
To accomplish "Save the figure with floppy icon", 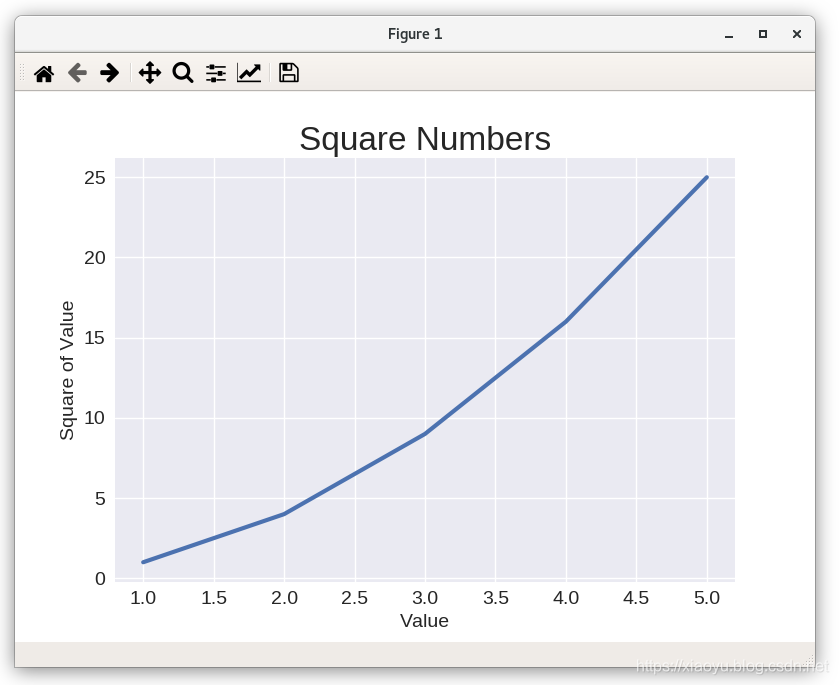I will (289, 73).
